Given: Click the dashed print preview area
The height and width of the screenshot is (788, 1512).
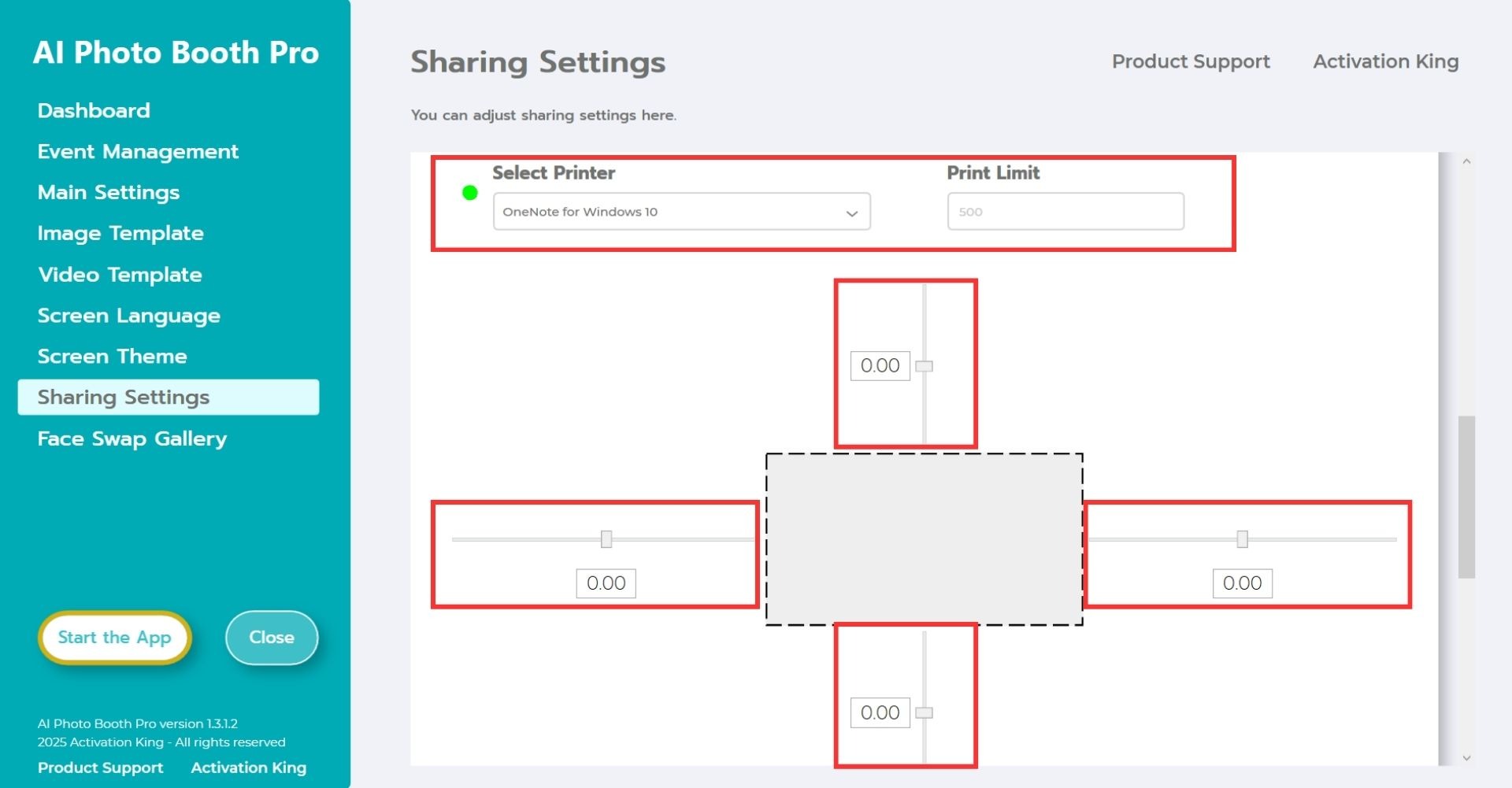Looking at the screenshot, I should [924, 539].
